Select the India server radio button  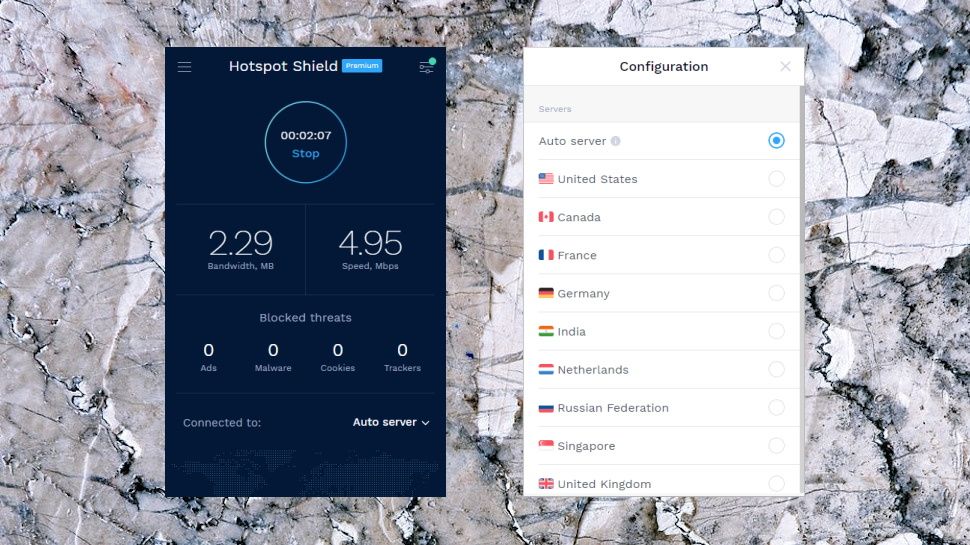coord(776,332)
